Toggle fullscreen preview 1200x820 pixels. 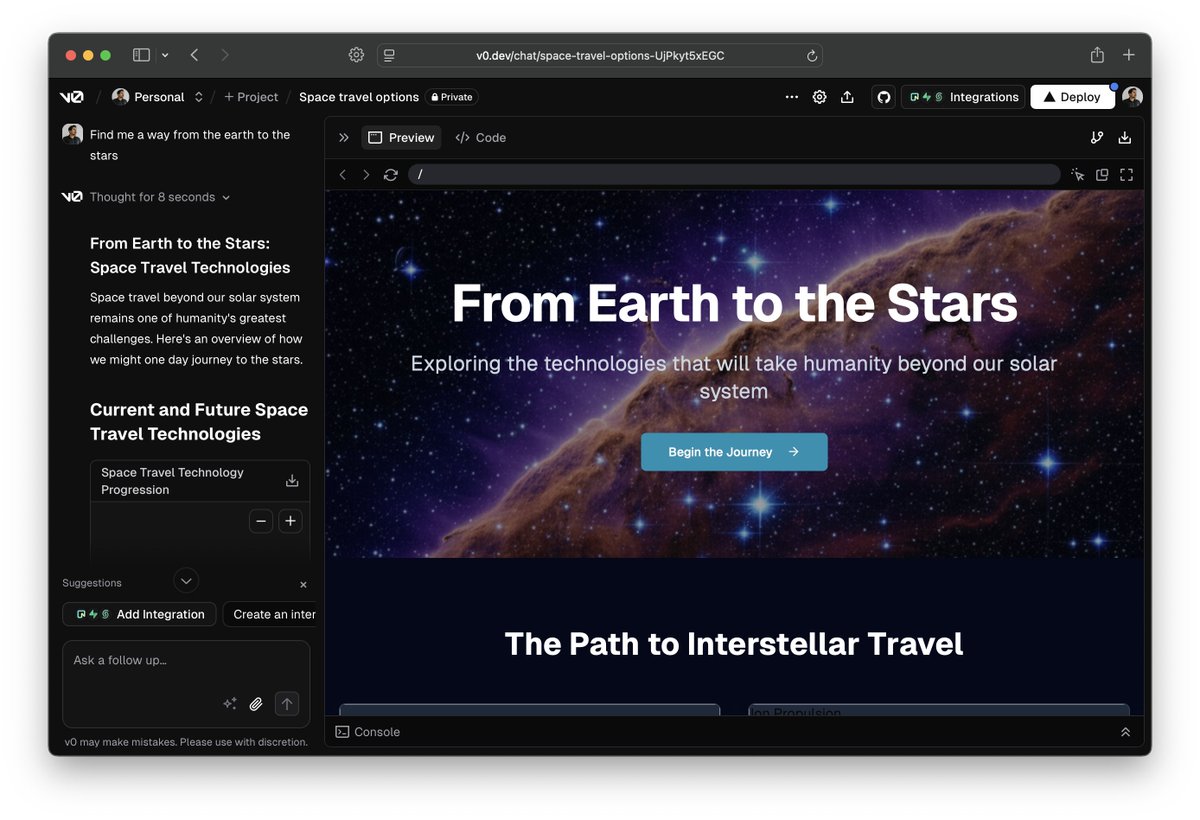click(x=1126, y=175)
